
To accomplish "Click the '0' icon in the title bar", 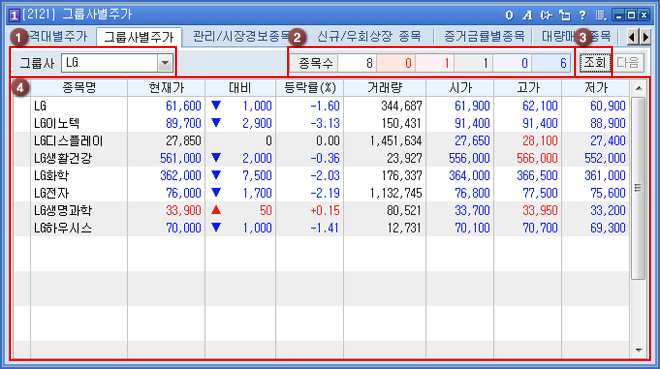I will (x=509, y=16).
